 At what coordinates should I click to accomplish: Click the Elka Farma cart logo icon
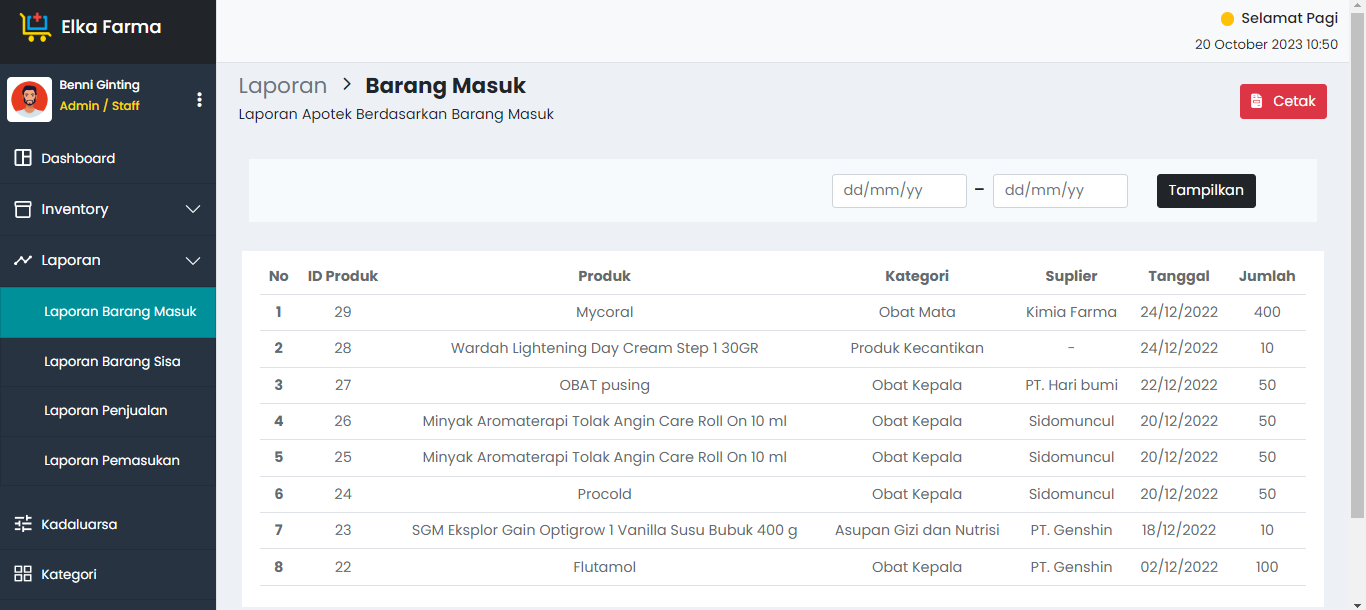pyautogui.click(x=35, y=27)
